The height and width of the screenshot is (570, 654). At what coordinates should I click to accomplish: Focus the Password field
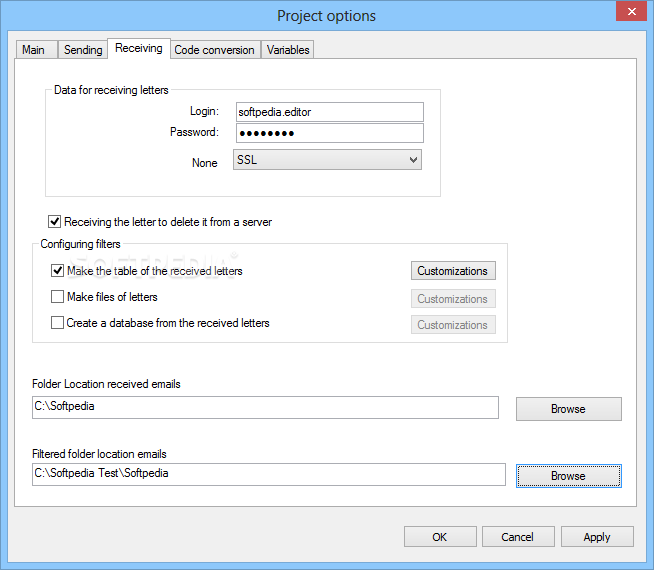click(330, 133)
